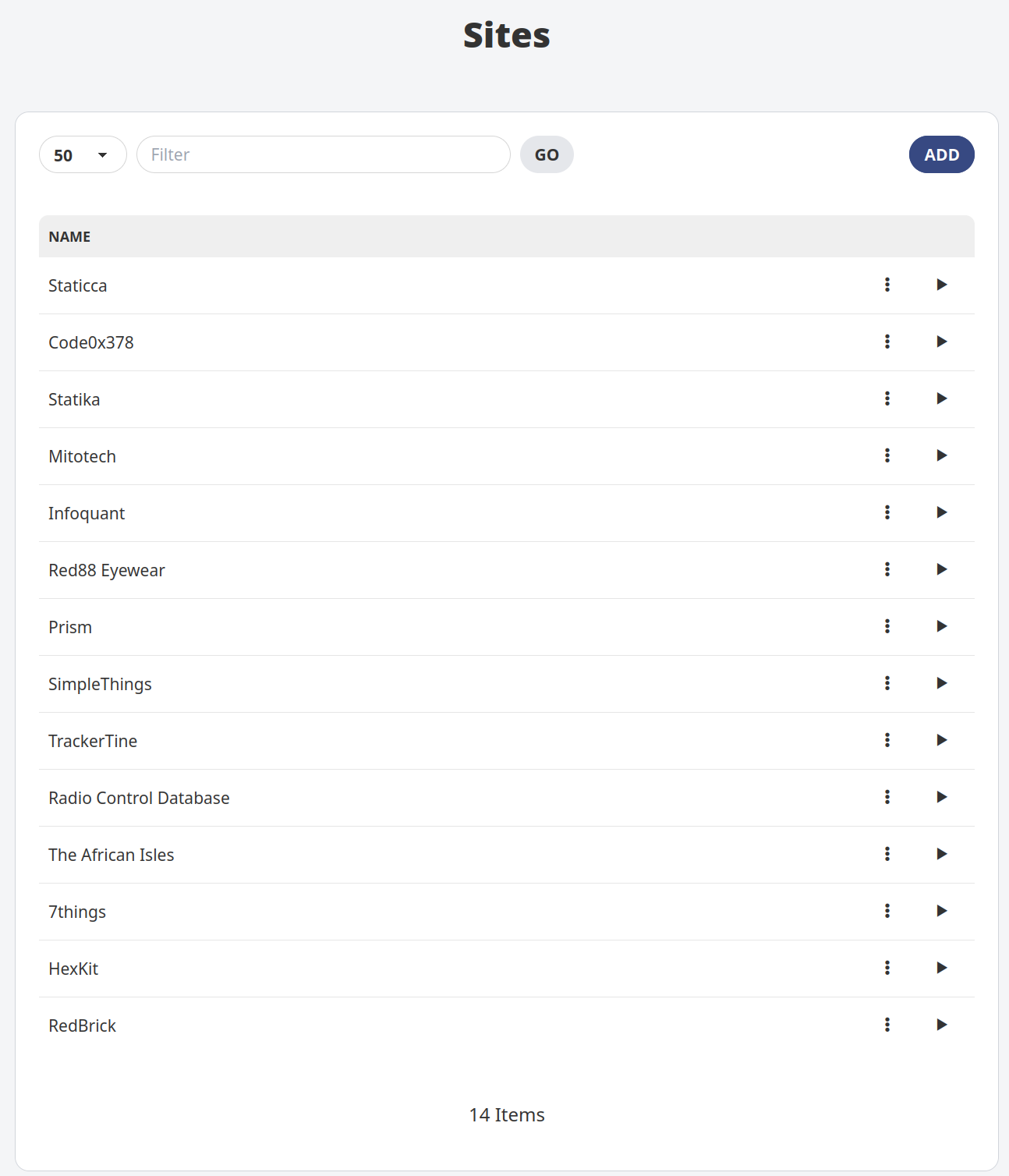The image size is (1009, 1176).
Task: Click the NAME column header
Action: coord(69,236)
